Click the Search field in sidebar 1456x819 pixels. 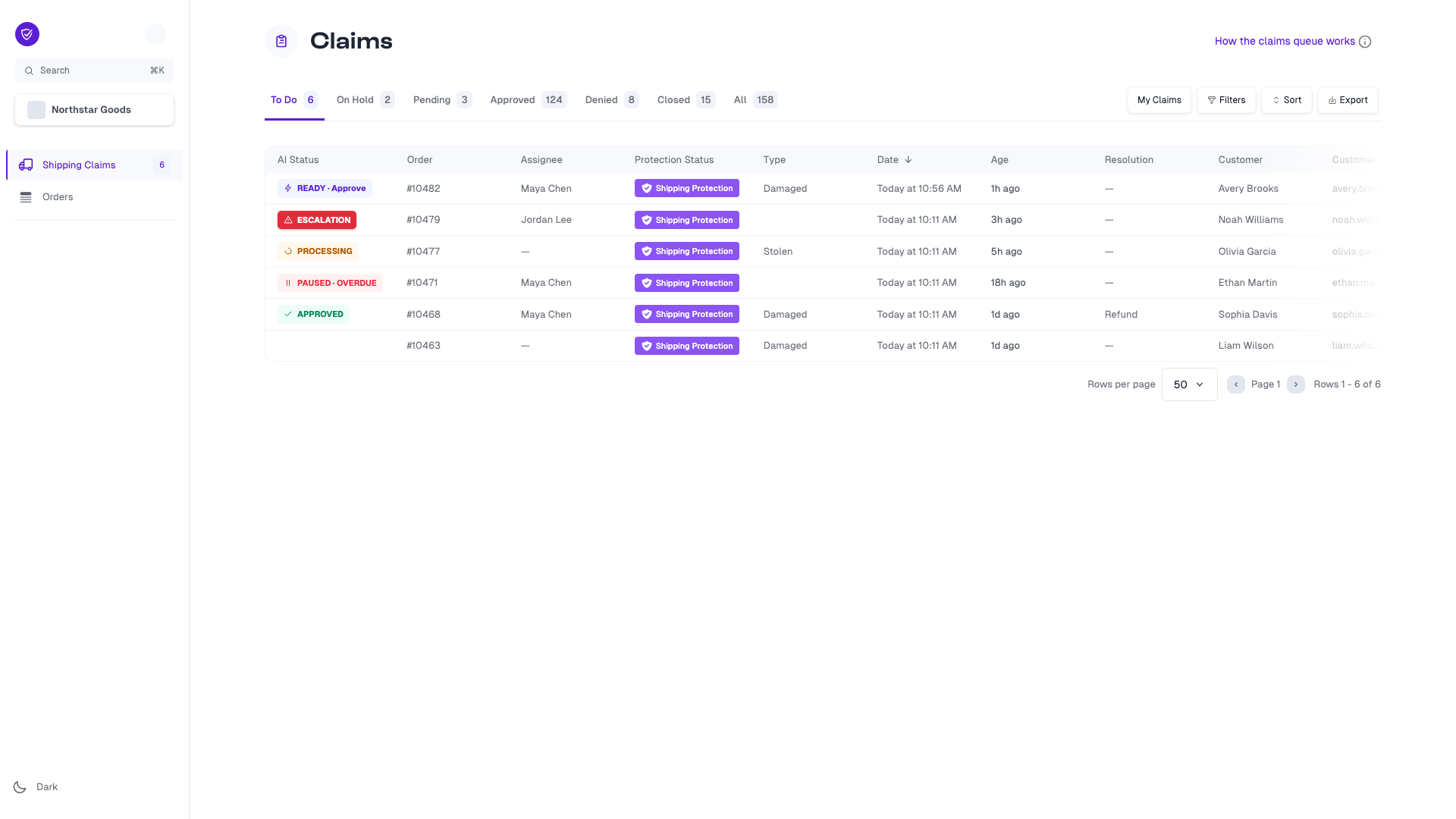pyautogui.click(x=95, y=71)
